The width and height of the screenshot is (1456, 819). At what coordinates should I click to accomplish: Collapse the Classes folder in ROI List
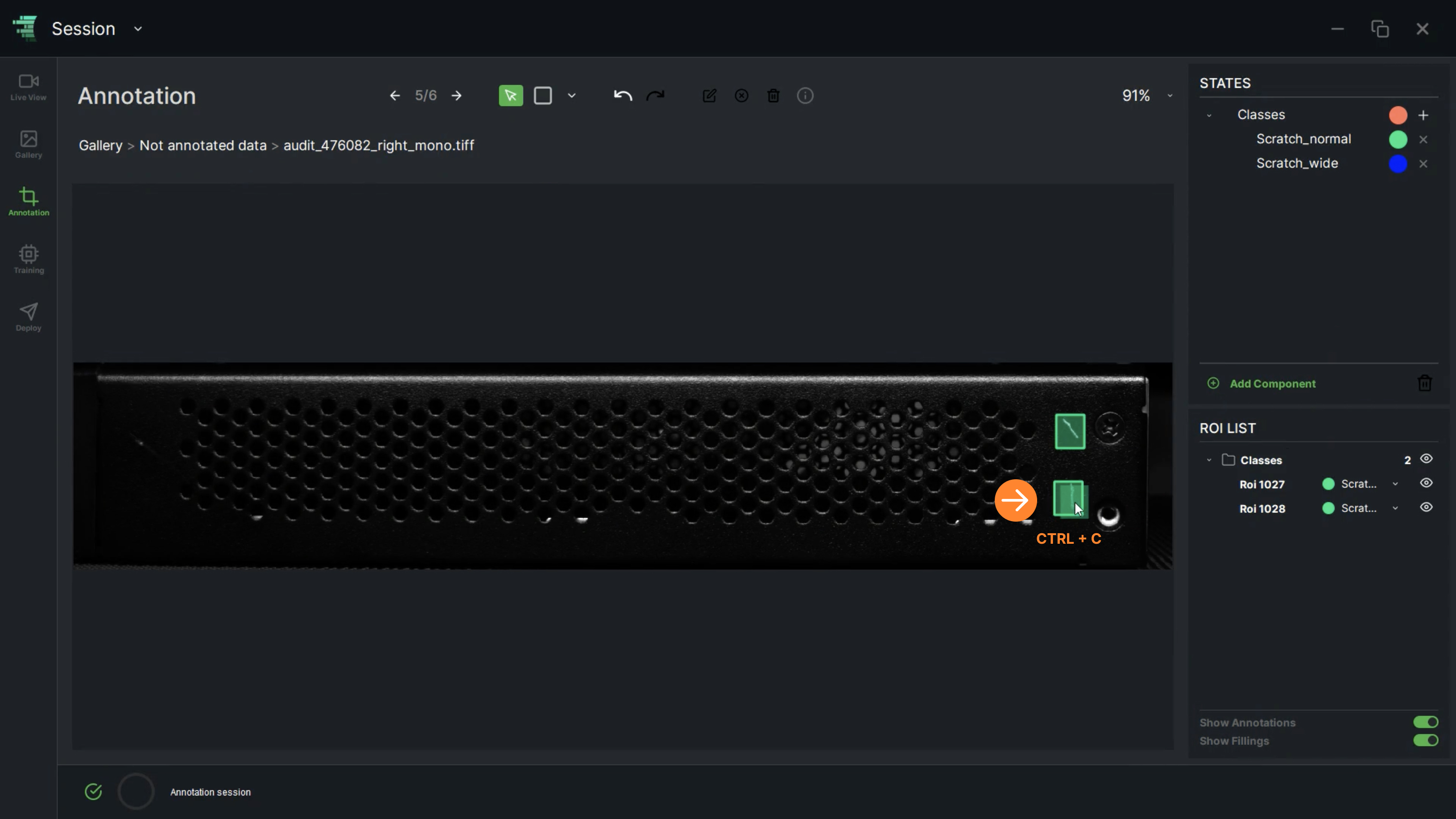click(x=1209, y=461)
